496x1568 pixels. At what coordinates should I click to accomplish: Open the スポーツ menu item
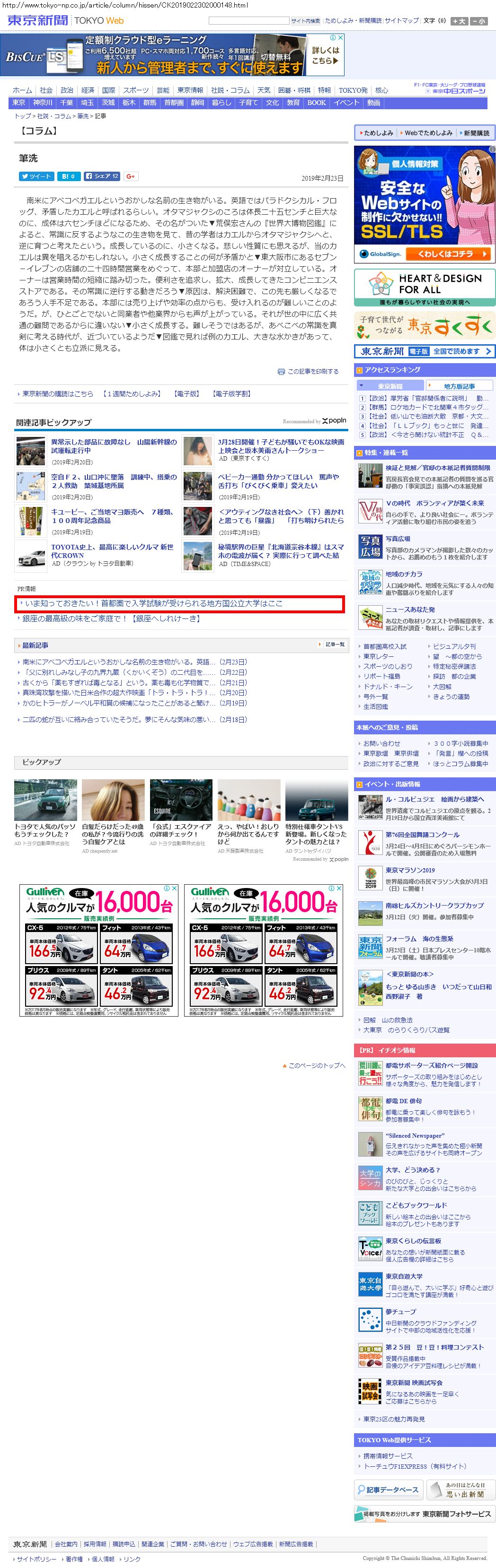(x=135, y=90)
